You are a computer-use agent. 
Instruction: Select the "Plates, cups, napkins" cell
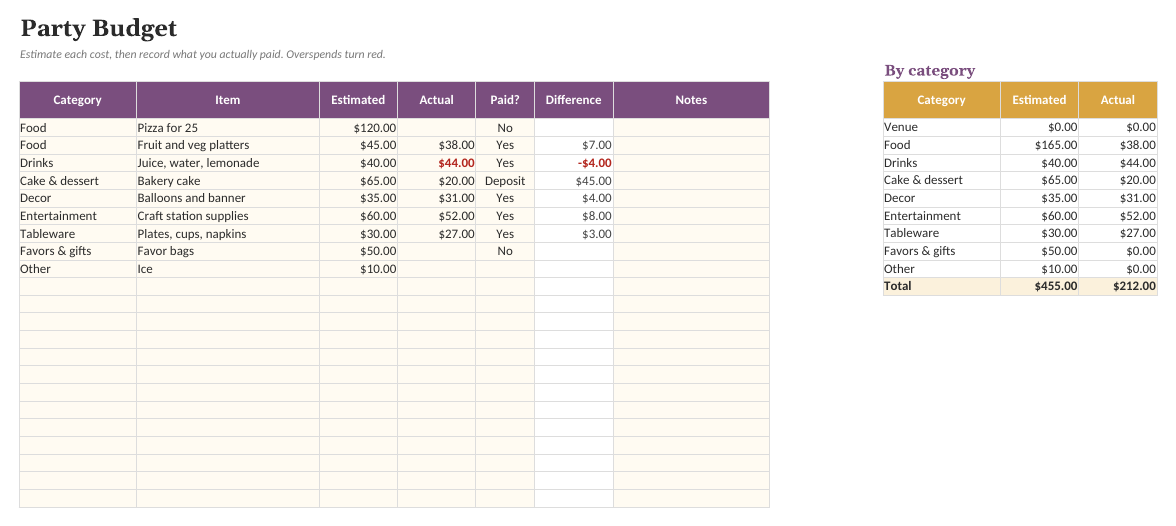pyautogui.click(x=227, y=234)
